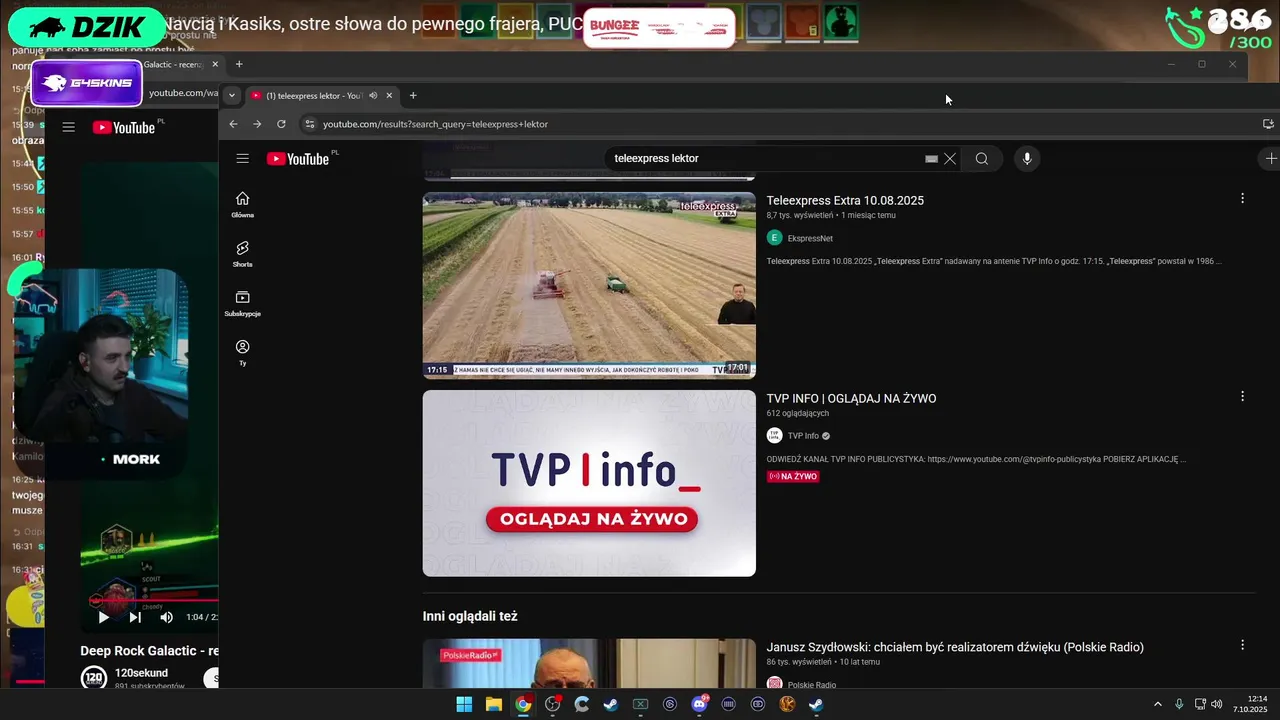Run search with magnifier button

[x=982, y=158]
